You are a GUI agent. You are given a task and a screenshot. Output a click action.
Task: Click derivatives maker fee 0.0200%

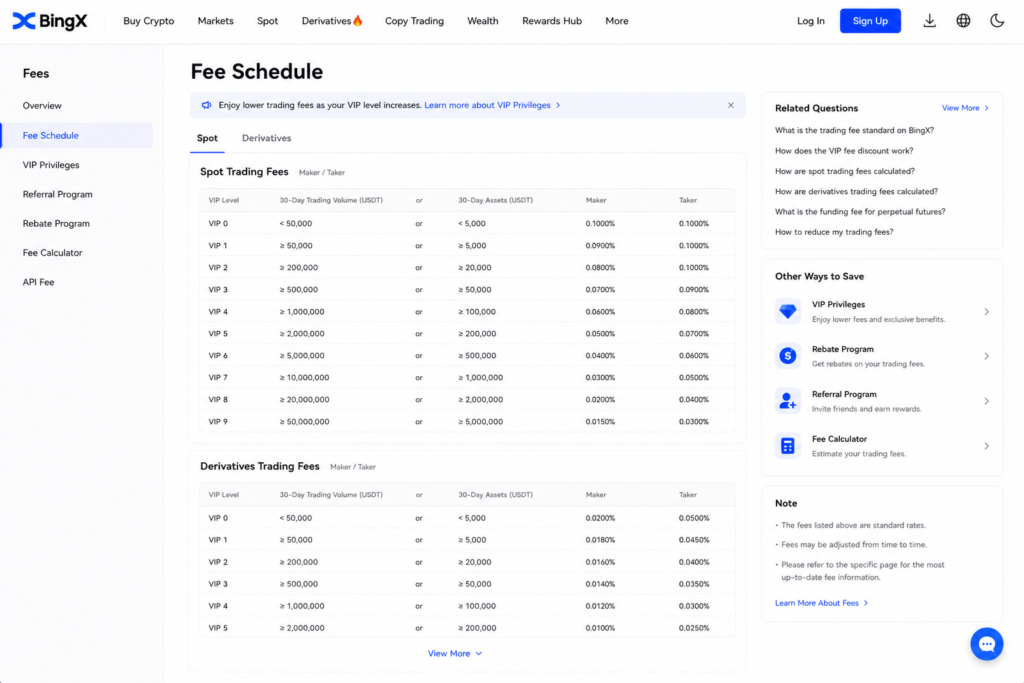point(600,518)
